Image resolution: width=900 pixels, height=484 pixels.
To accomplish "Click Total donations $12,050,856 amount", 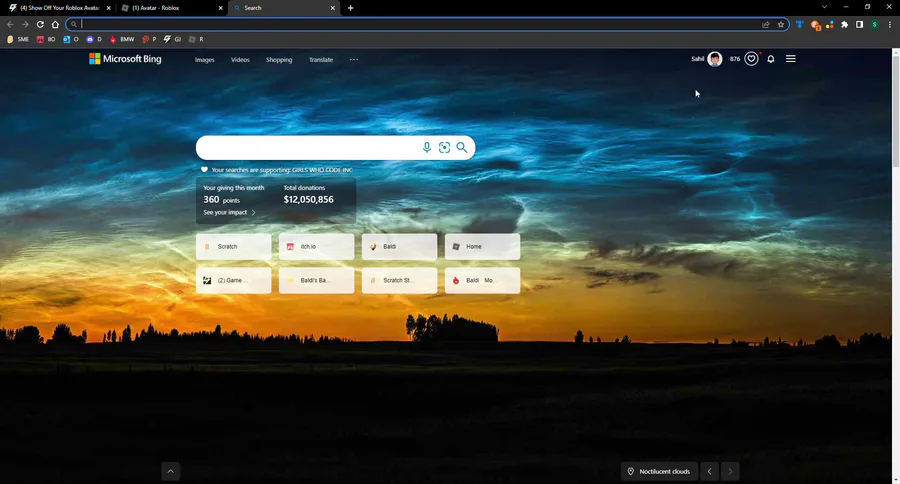I will (308, 200).
